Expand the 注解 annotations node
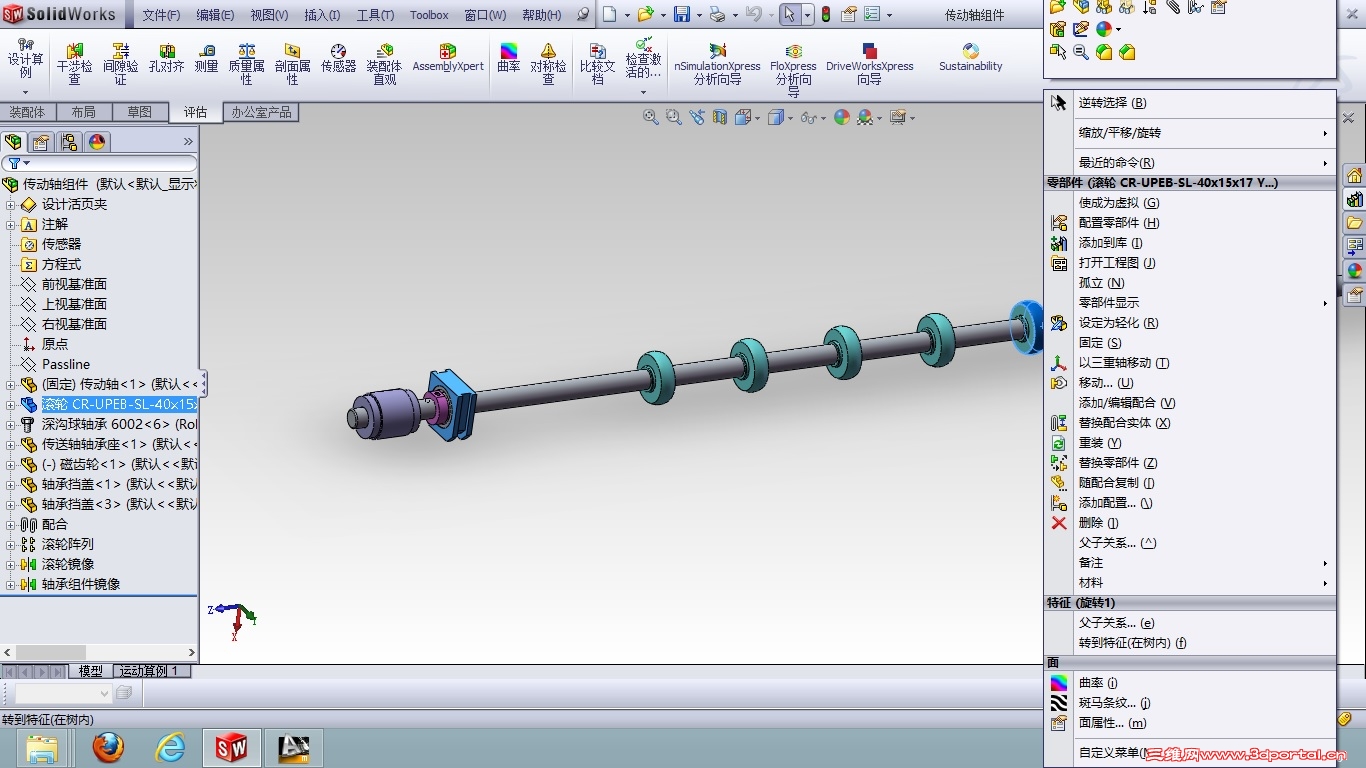This screenshot has width=1366, height=768. tap(11, 224)
